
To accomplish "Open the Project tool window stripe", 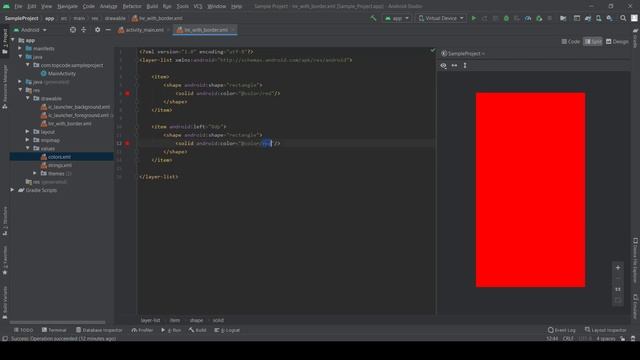I will click(5, 41).
